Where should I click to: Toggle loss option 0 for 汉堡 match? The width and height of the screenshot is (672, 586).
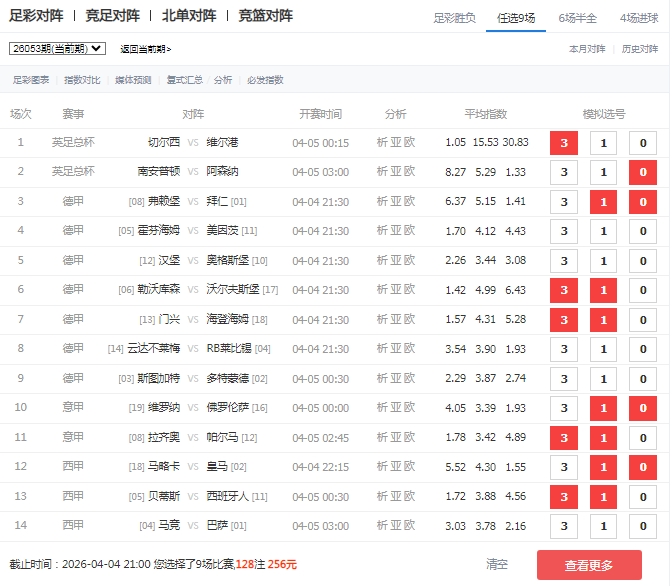pyautogui.click(x=643, y=261)
